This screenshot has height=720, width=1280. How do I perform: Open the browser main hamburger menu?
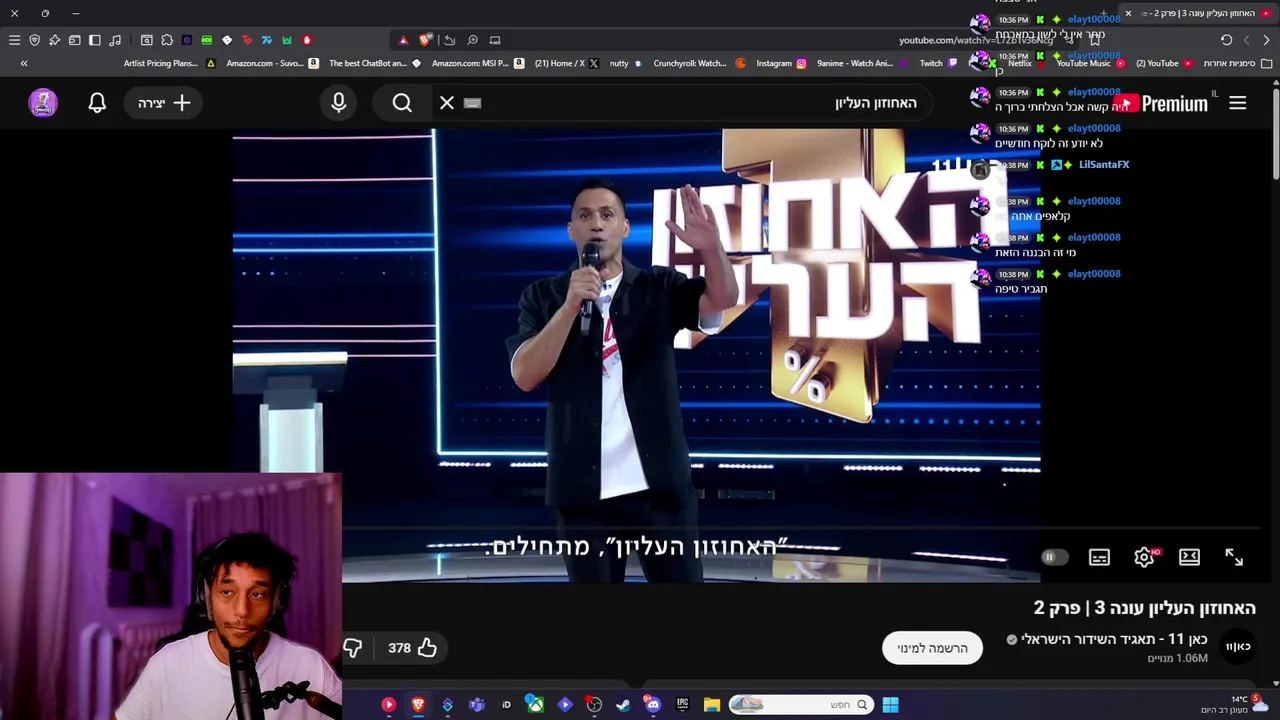pos(14,40)
